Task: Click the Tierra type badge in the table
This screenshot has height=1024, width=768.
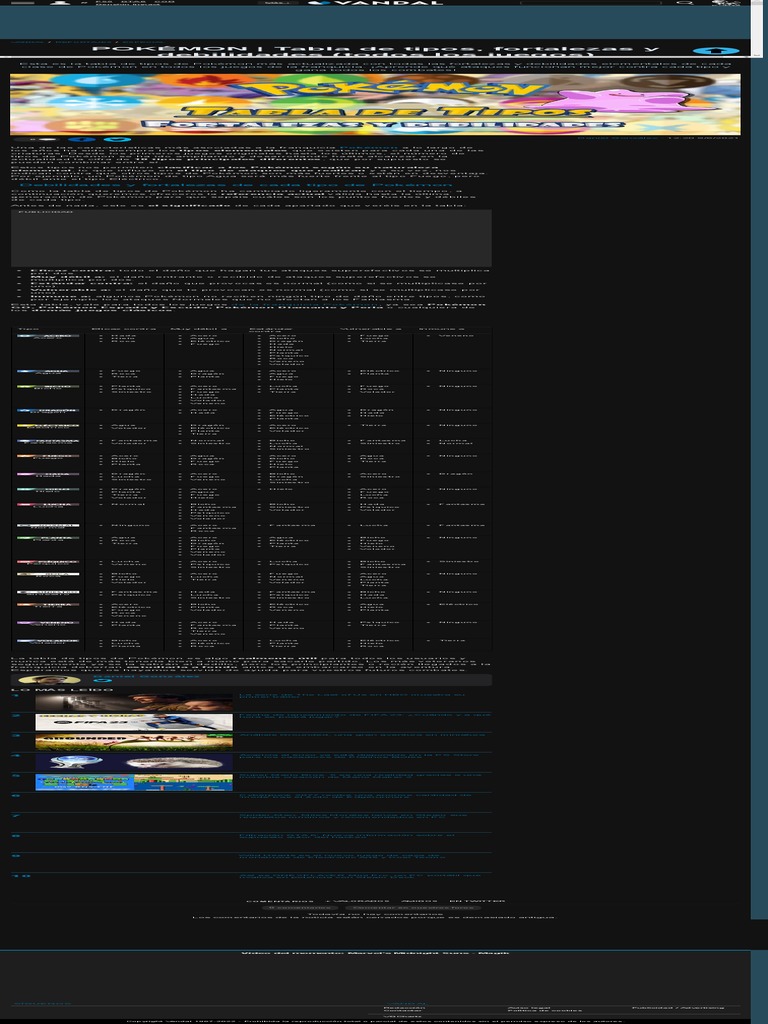Action: [x=48, y=605]
